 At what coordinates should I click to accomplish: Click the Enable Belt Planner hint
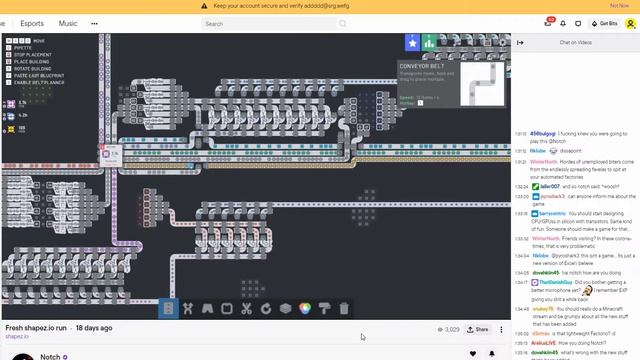click(x=35, y=82)
